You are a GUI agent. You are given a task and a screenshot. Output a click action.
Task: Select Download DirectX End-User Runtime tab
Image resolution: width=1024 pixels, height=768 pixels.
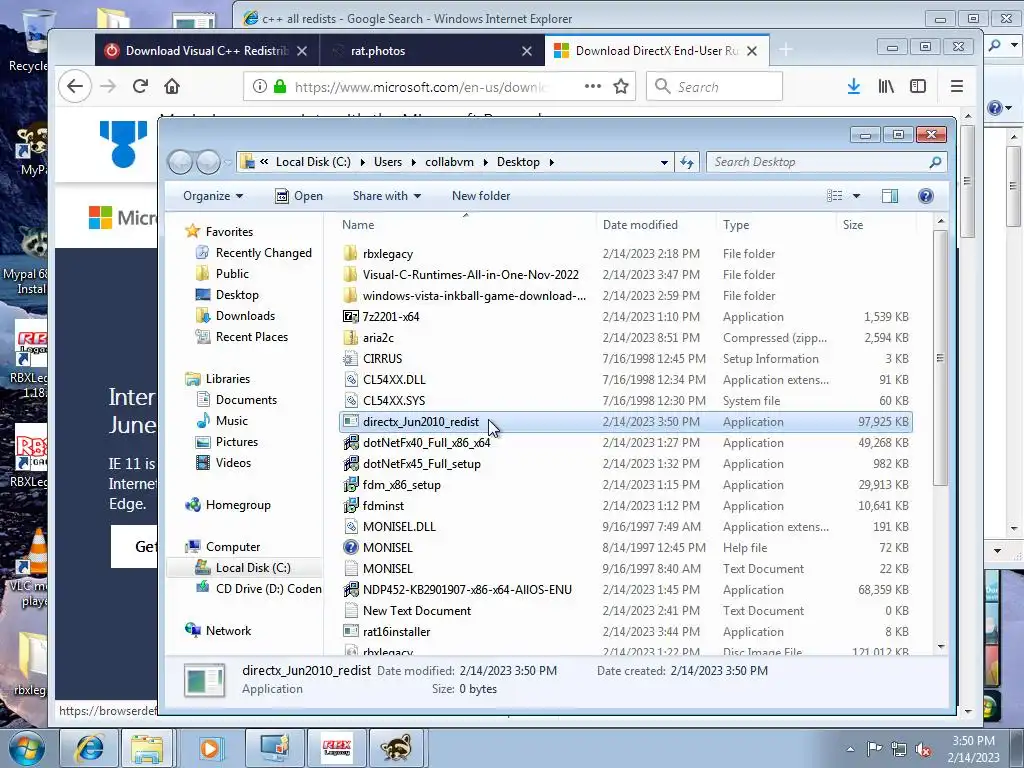pos(656,51)
